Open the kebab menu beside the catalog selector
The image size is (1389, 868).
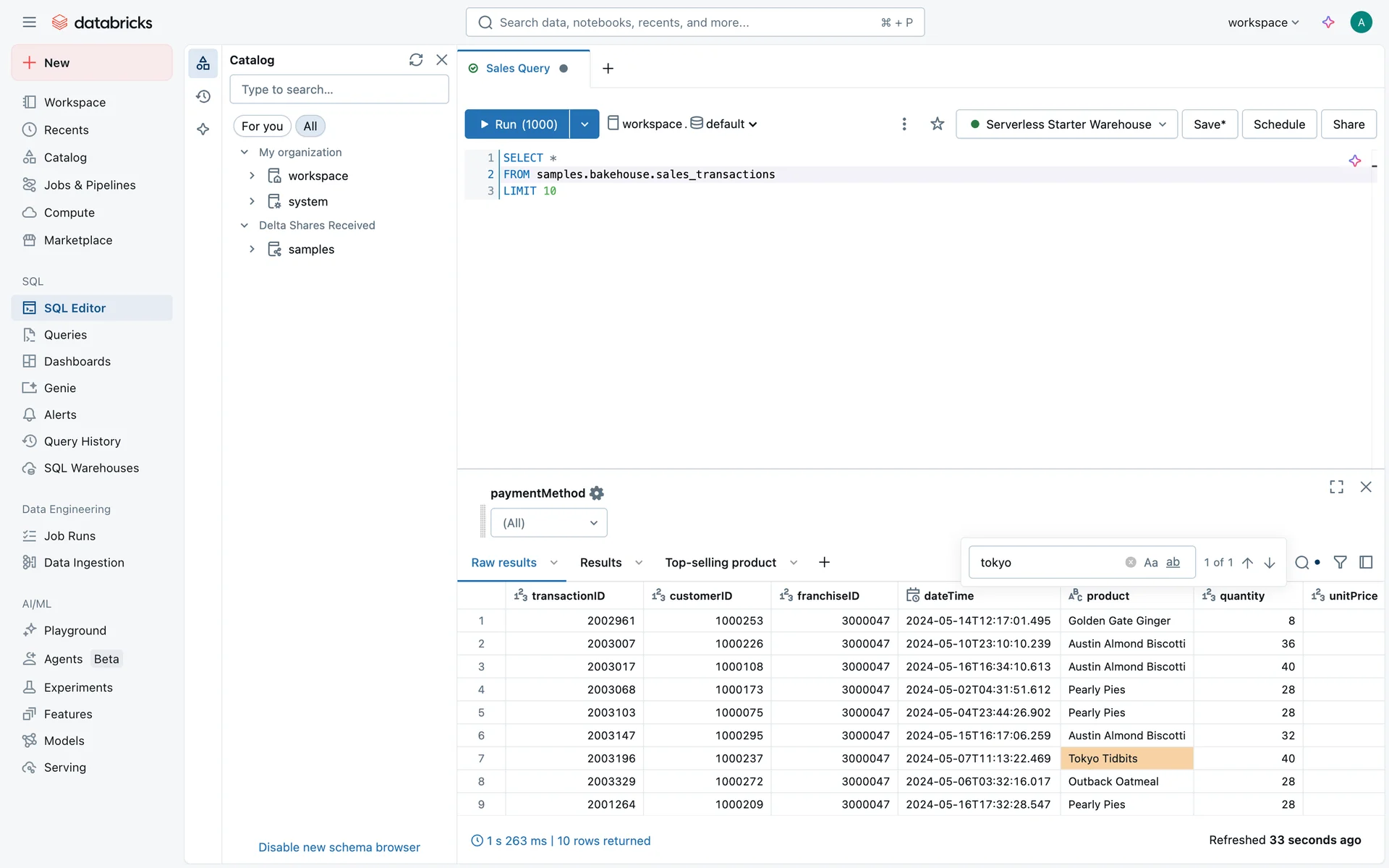904,124
